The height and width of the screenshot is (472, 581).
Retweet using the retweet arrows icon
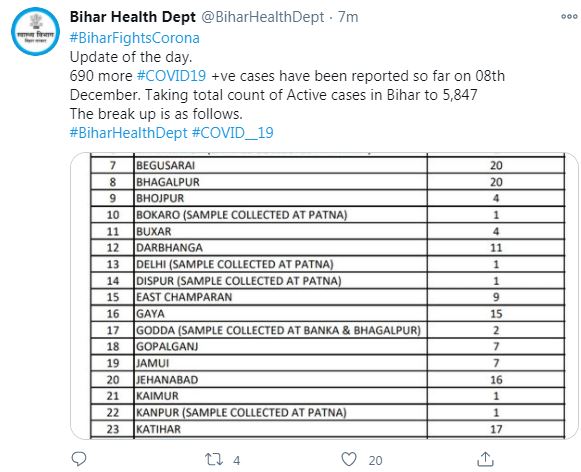pos(214,460)
